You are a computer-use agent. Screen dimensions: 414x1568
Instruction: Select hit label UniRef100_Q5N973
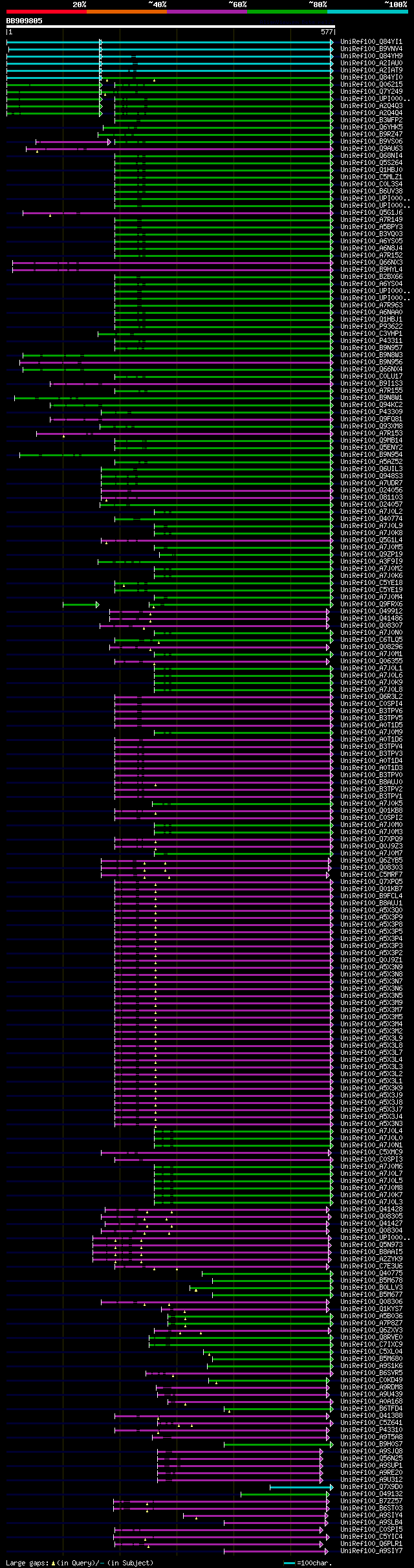[371, 1244]
